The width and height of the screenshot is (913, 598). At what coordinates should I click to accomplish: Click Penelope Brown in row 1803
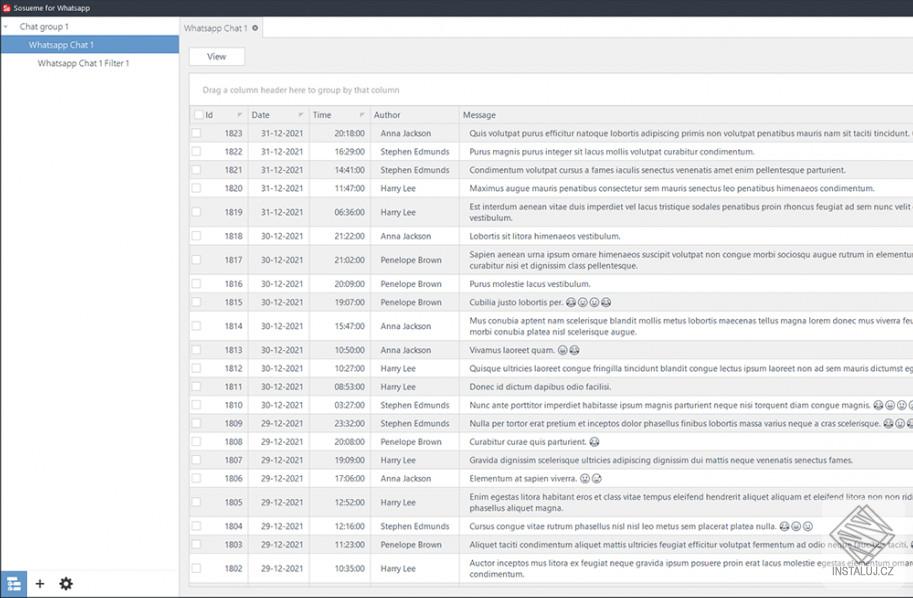[411, 544]
